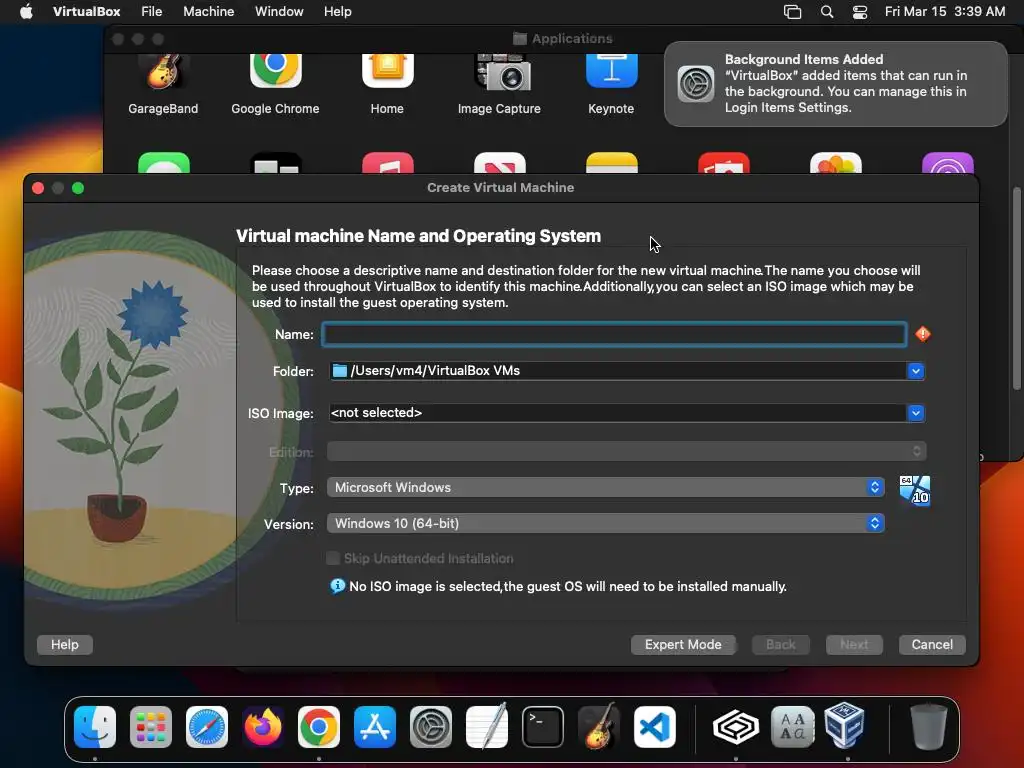This screenshot has width=1024, height=768.
Task: Cancel the Create Virtual Machine dialog
Action: [932, 645]
